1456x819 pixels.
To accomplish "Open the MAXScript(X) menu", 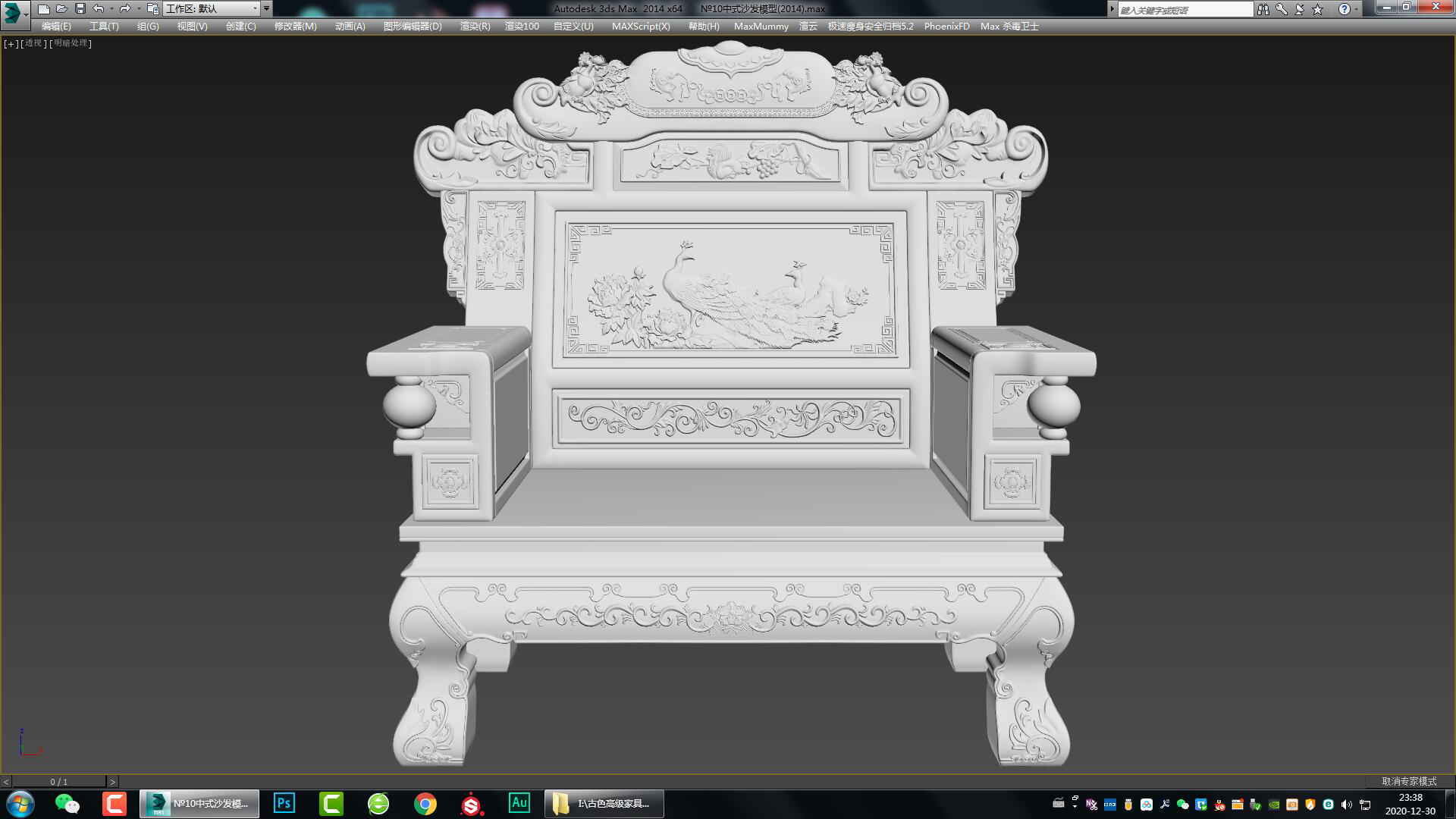I will (x=642, y=26).
